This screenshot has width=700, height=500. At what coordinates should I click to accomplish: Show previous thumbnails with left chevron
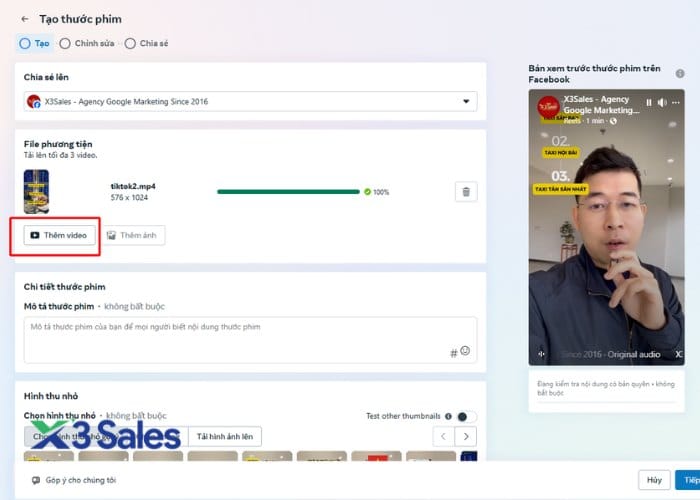(x=443, y=437)
